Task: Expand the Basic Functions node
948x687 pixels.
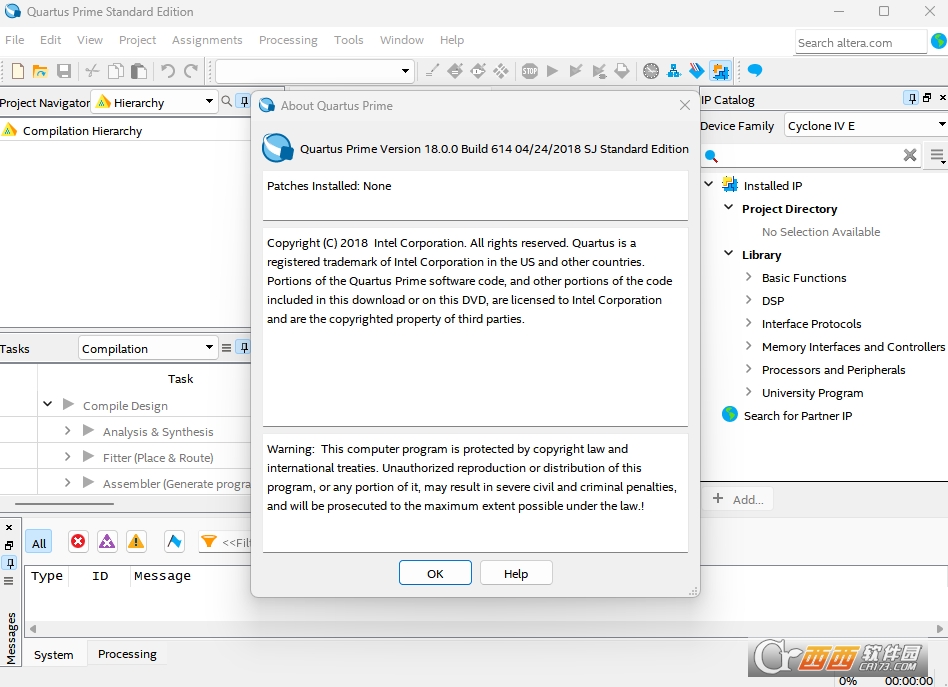Action: click(748, 276)
